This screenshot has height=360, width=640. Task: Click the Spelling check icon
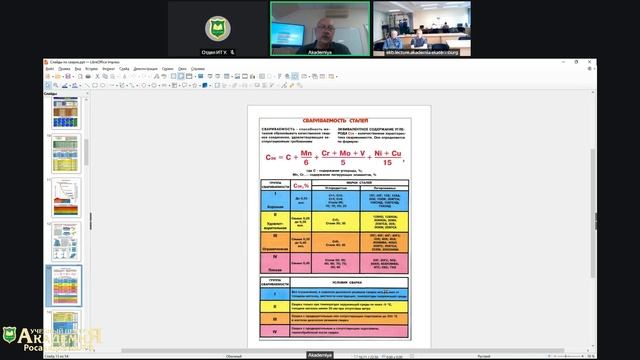(164, 76)
